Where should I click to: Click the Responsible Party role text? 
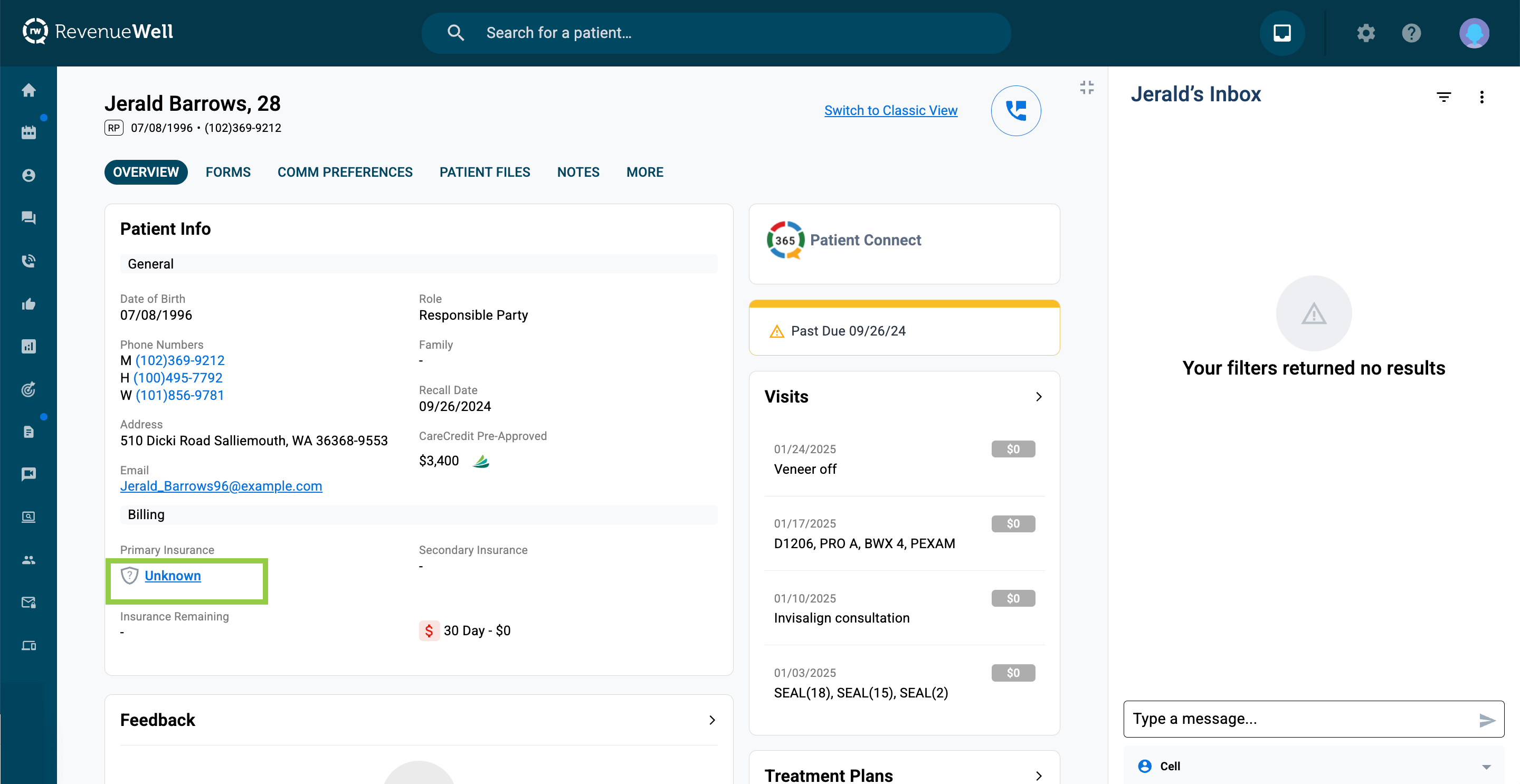tap(473, 315)
